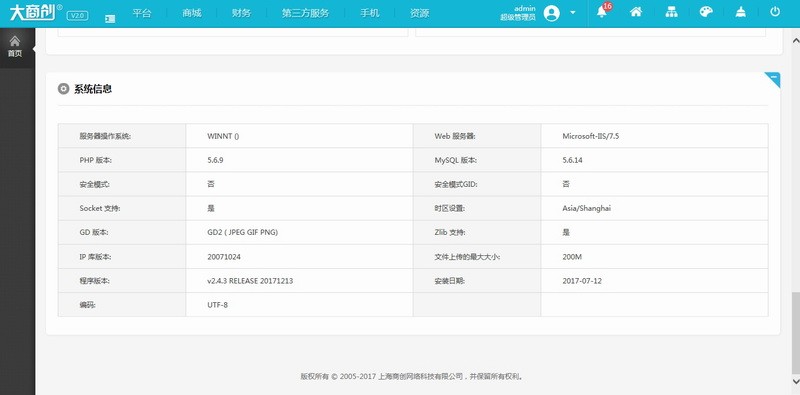Click the page scrollbar down arrow

click(795, 381)
